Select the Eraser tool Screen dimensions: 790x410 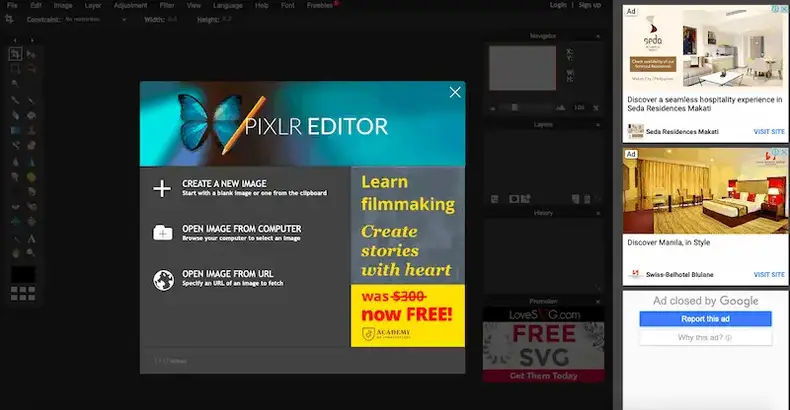16,115
